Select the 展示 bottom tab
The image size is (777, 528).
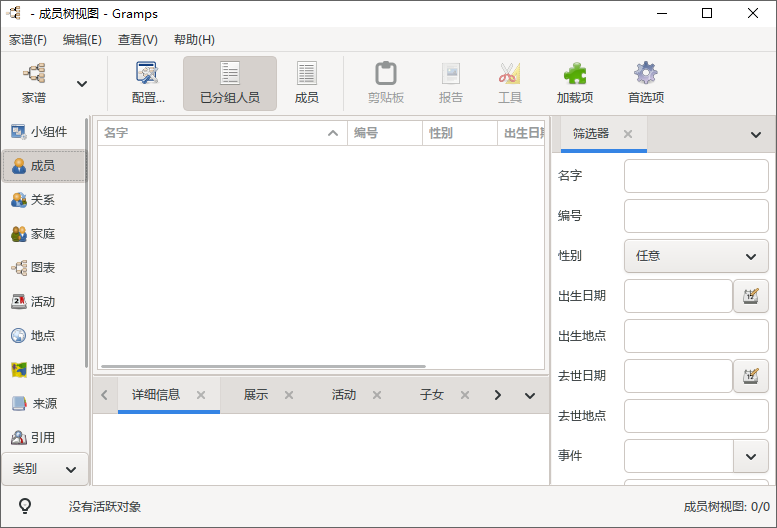coord(256,395)
